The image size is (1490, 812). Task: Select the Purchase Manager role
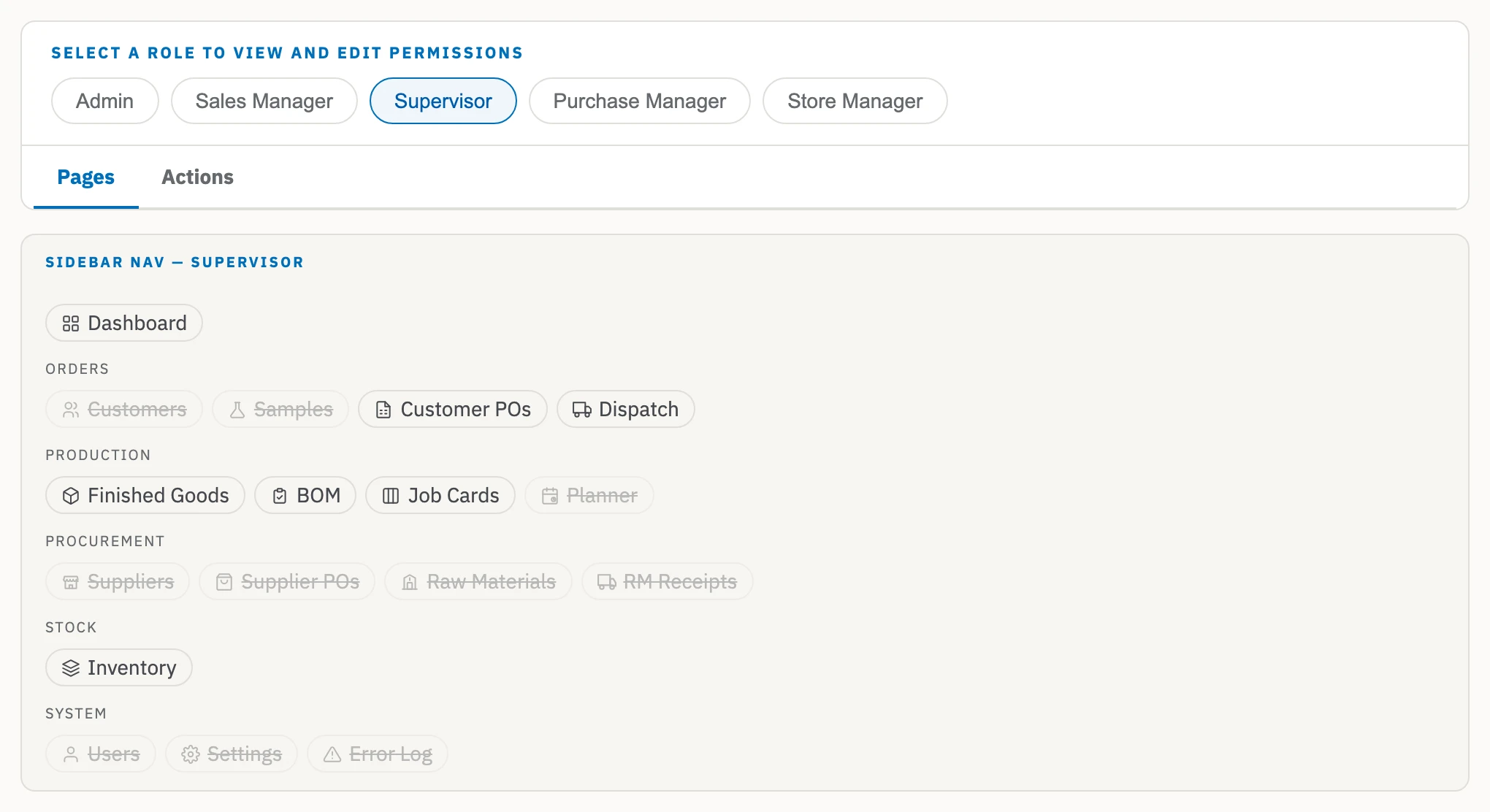[640, 101]
